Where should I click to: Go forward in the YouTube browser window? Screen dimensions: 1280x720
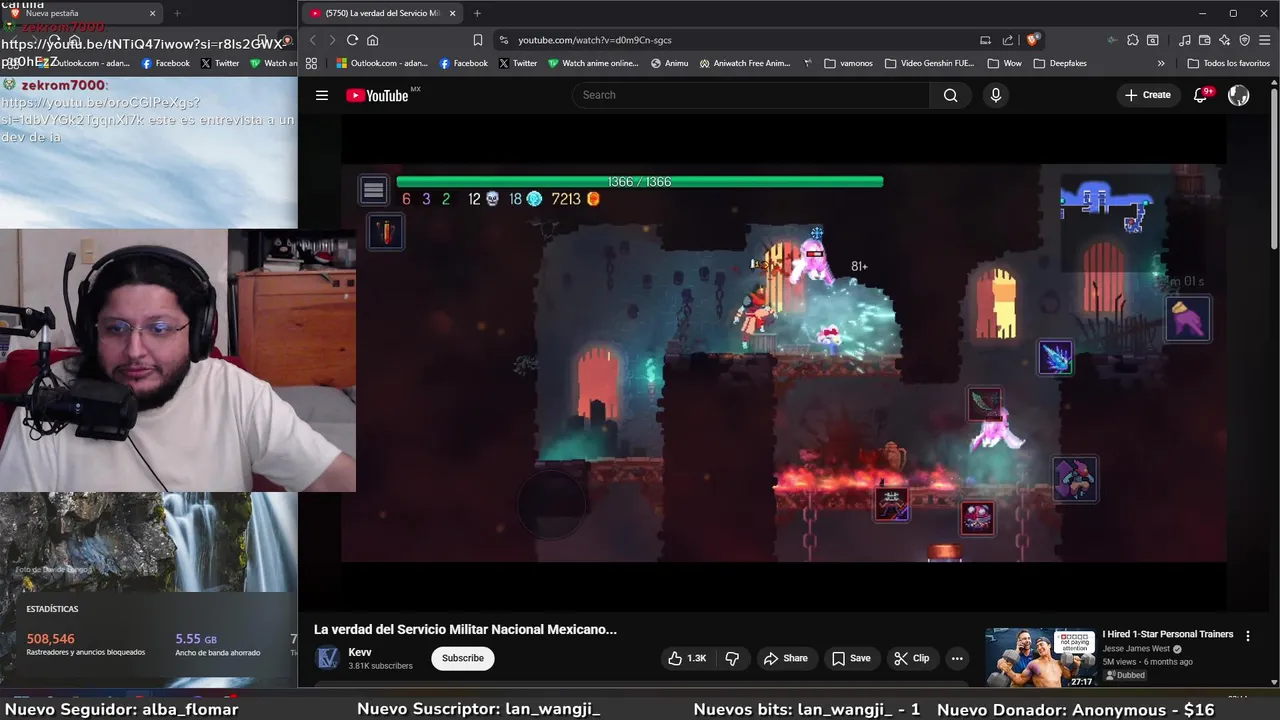click(x=332, y=40)
